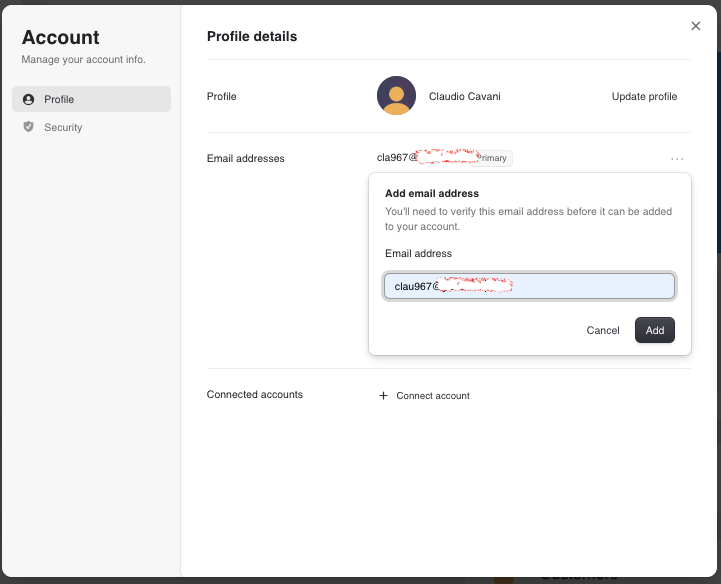Click the Primary badge next to email

pyautogui.click(x=493, y=159)
